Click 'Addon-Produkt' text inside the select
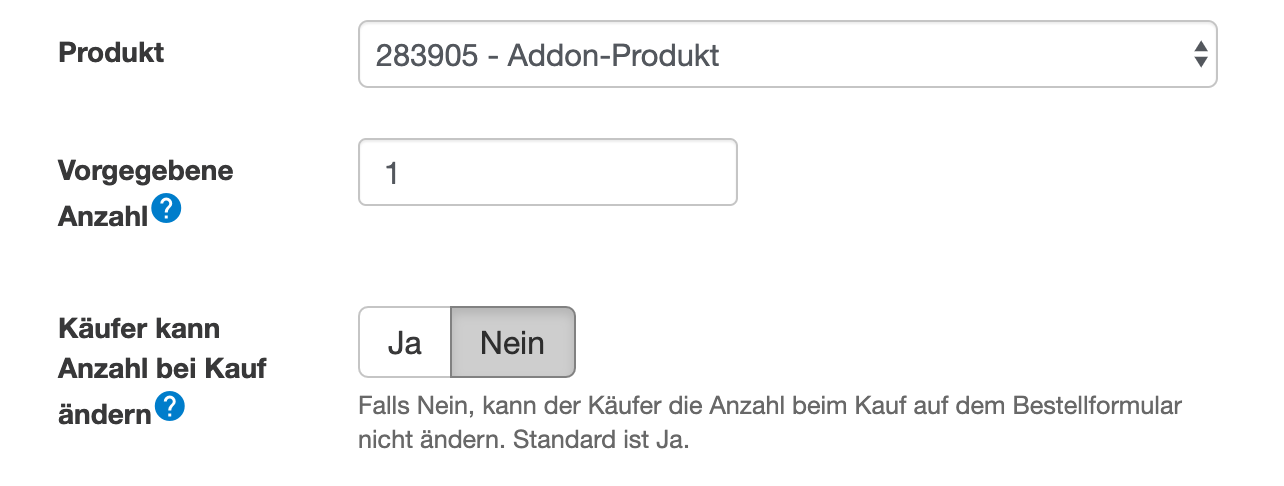This screenshot has height=486, width=1284. coord(613,55)
